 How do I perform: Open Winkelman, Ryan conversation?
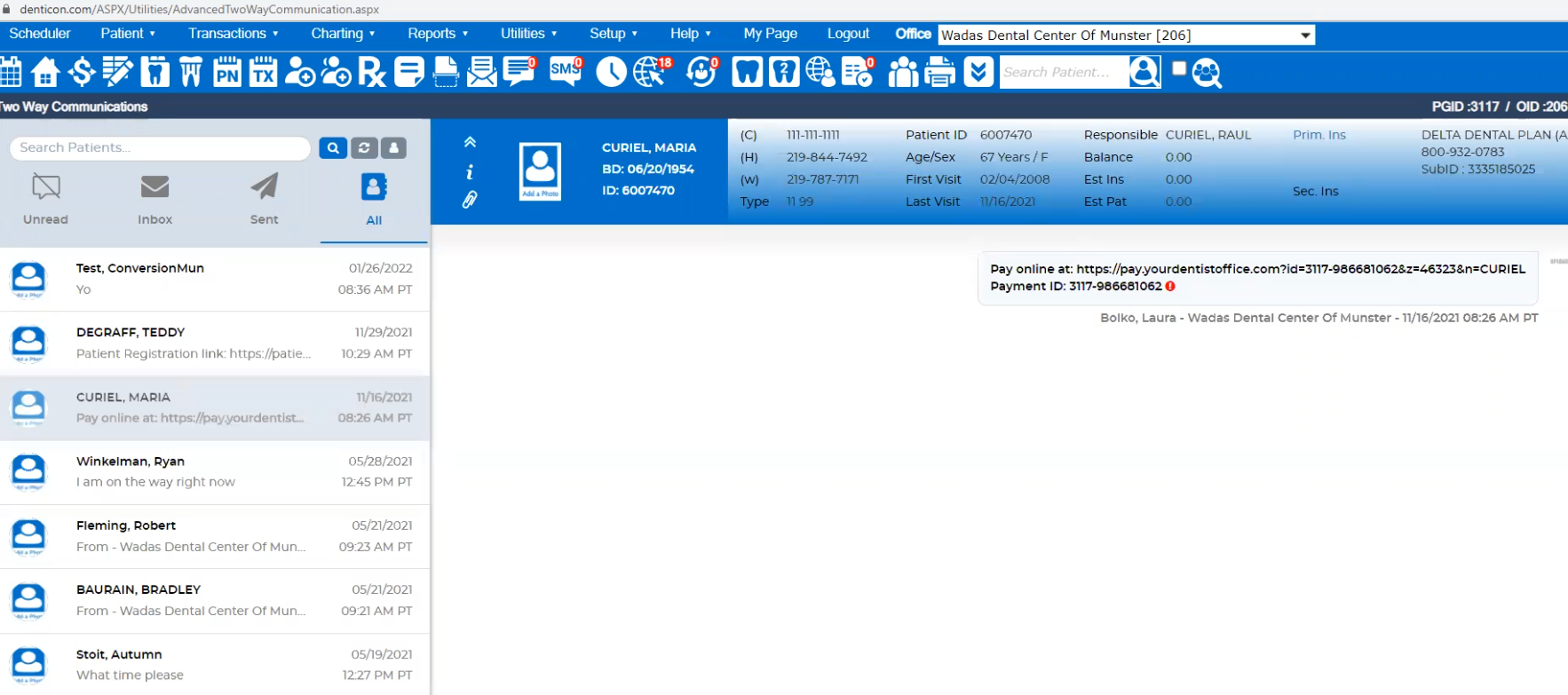pyautogui.click(x=215, y=472)
